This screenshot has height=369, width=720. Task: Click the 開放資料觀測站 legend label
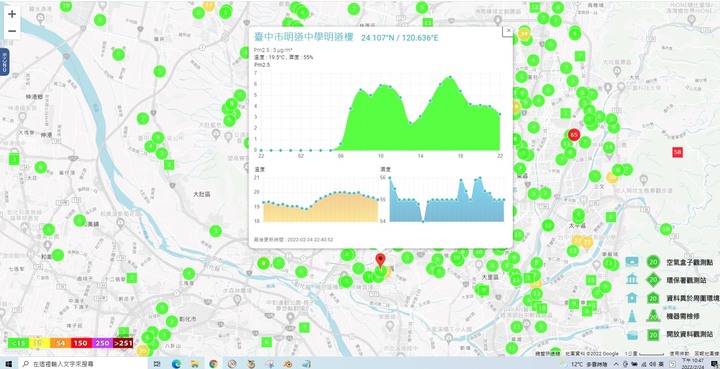click(690, 335)
